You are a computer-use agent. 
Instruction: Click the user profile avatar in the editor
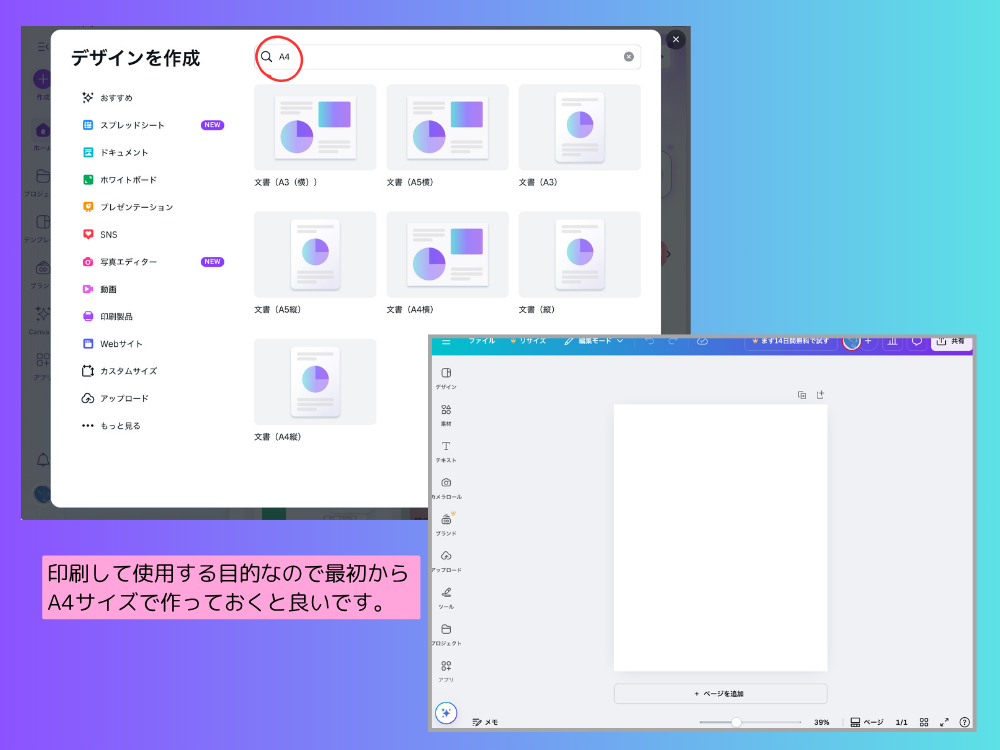[x=851, y=341]
